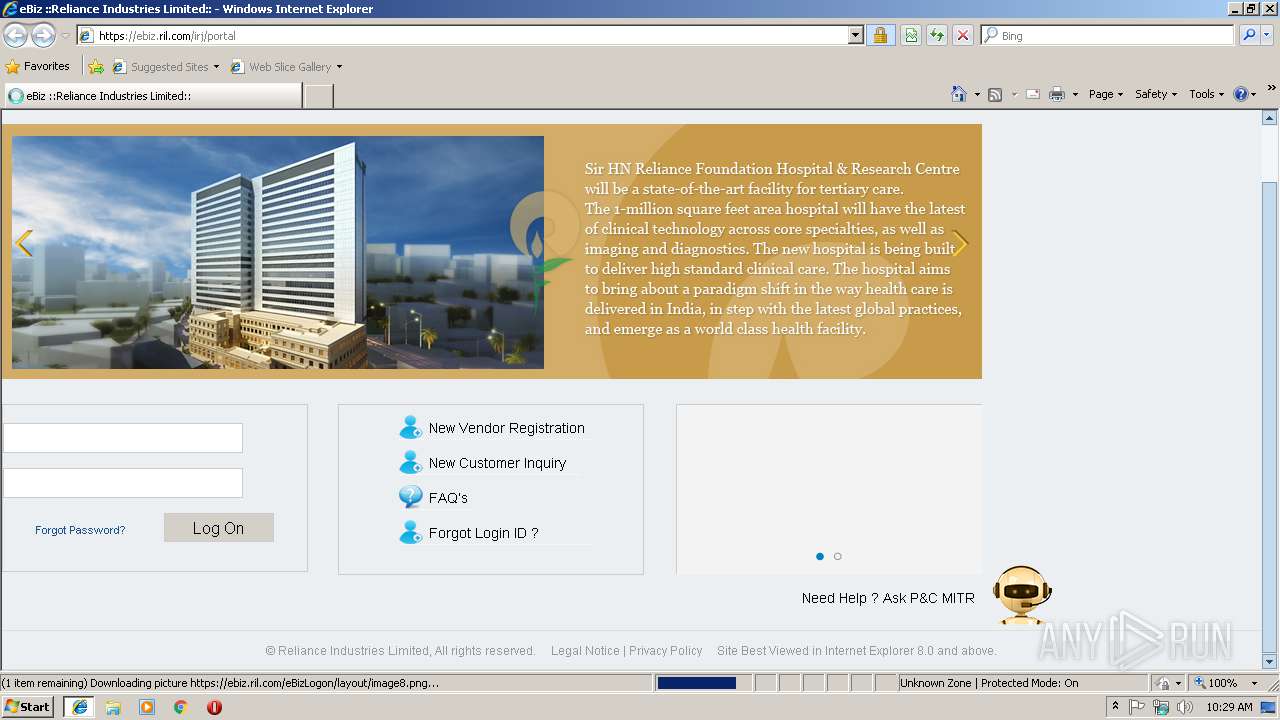
Task: Show next banner slide with right arrow
Action: 960,243
